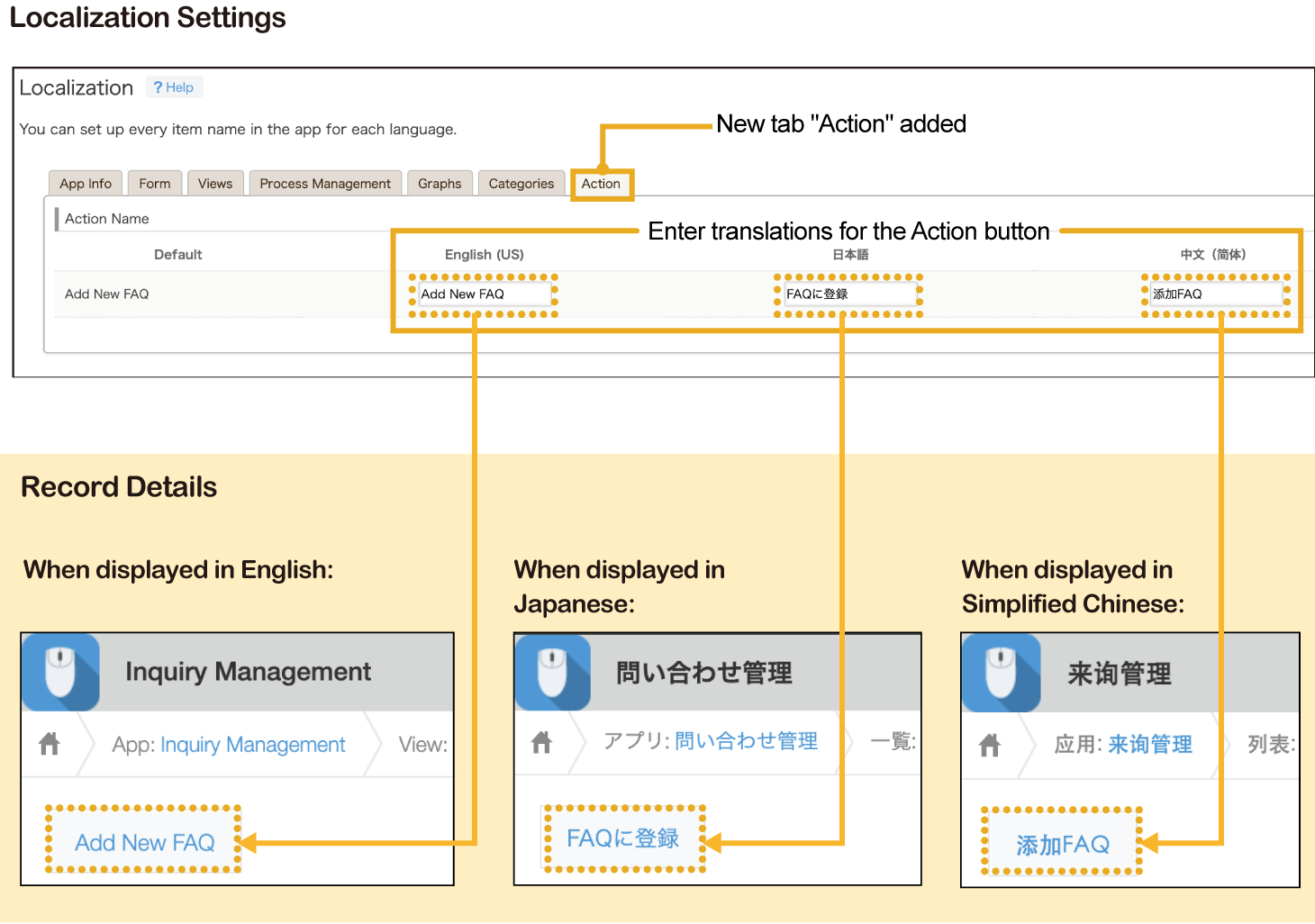Screen dimensions: 1315x924
Task: Select the Views tab
Action: pos(215,184)
